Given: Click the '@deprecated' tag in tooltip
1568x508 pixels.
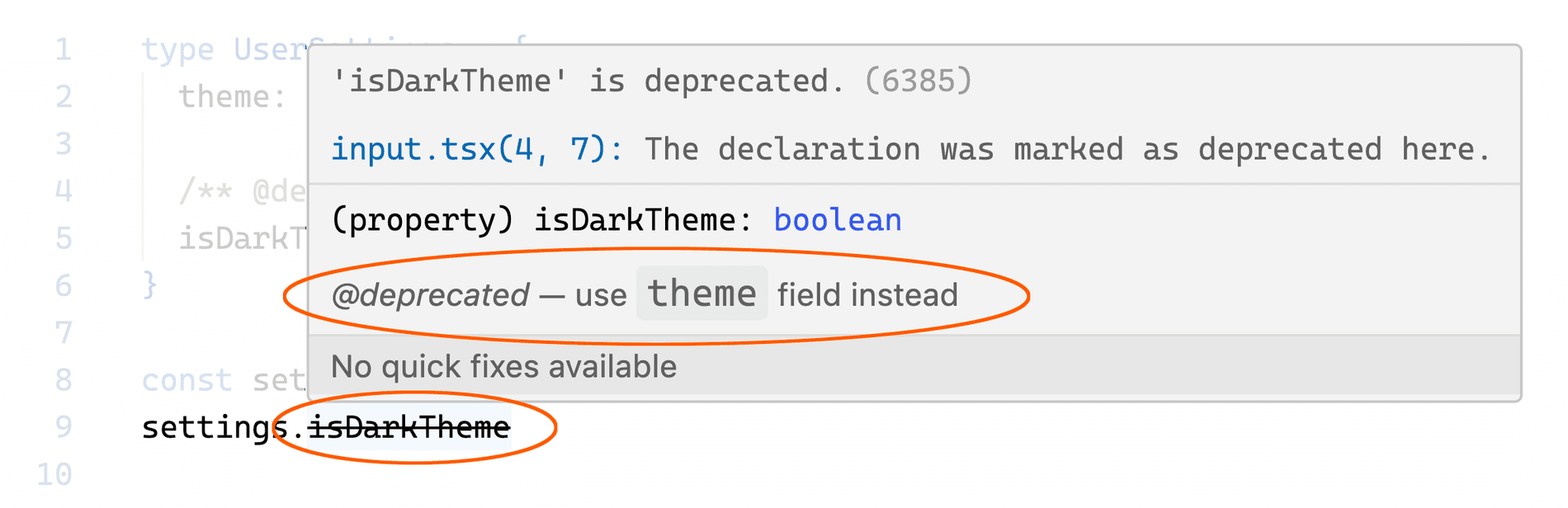Looking at the screenshot, I should (430, 294).
